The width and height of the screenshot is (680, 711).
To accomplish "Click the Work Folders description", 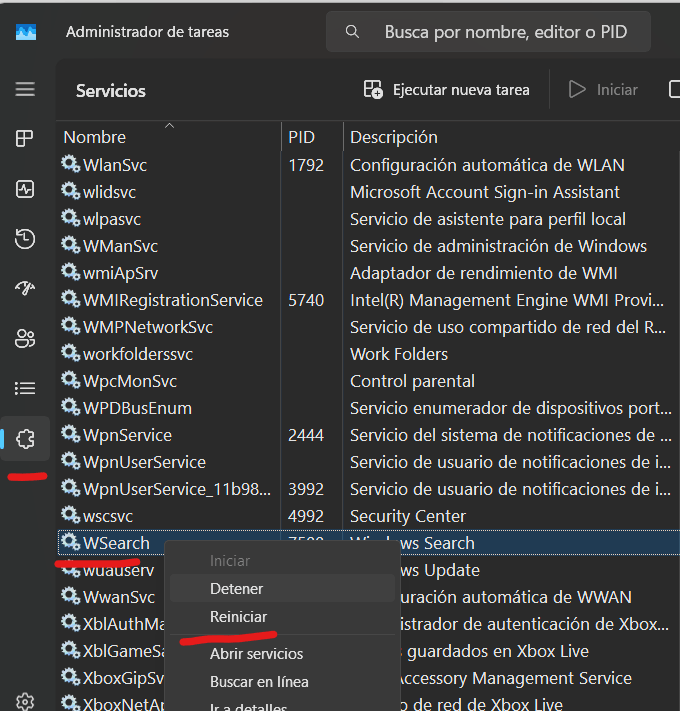I will [x=399, y=354].
